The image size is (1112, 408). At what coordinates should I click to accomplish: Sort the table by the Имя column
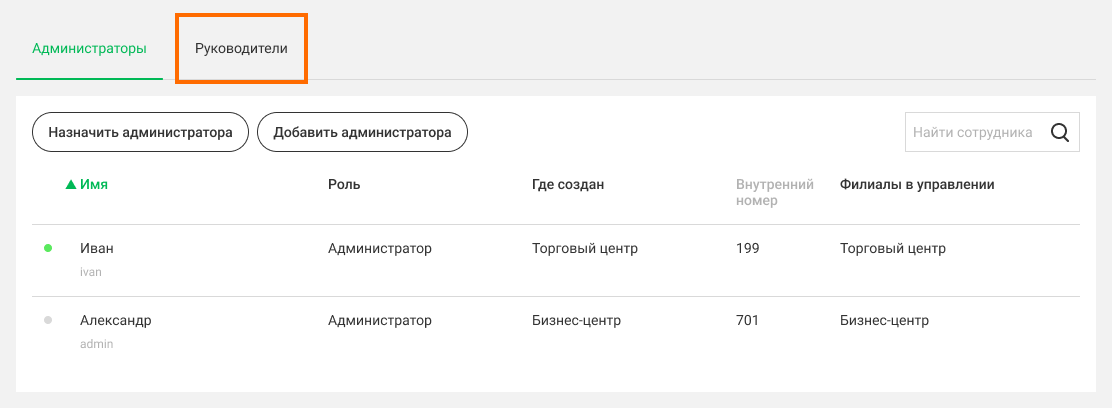(94, 184)
